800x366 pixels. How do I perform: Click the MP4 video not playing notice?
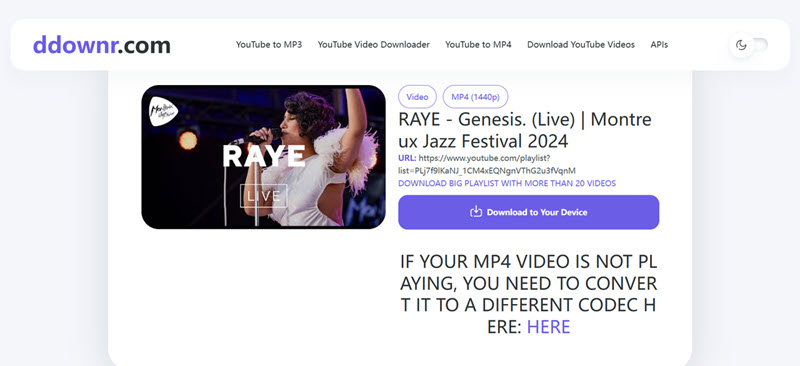[529, 294]
